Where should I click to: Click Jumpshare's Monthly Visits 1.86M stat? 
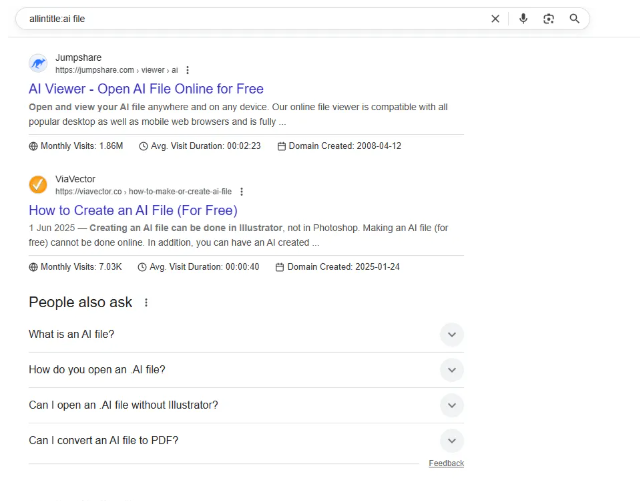pyautogui.click(x=76, y=146)
